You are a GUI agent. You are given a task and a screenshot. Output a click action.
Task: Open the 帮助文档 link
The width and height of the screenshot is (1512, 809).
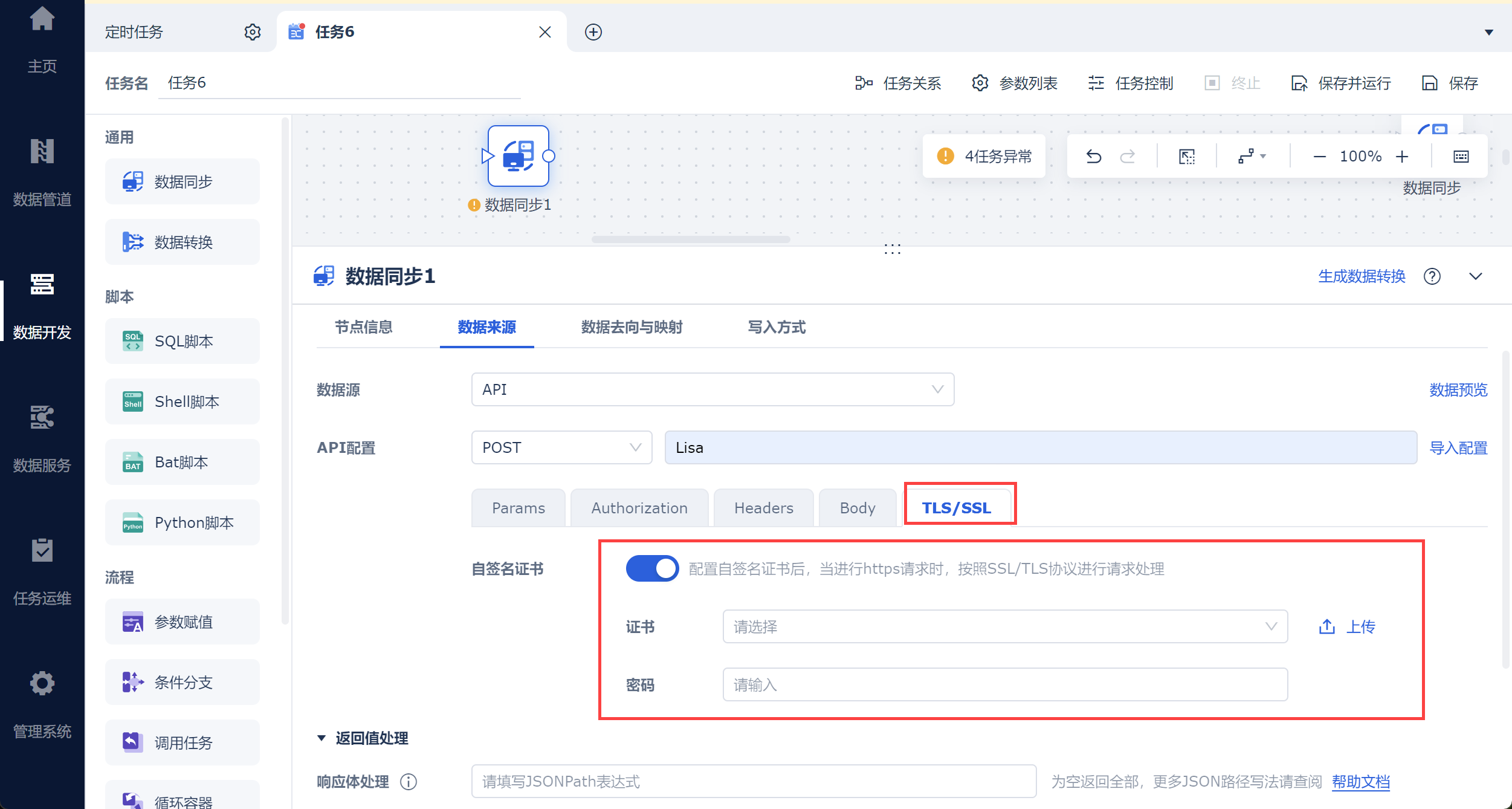click(x=1360, y=782)
